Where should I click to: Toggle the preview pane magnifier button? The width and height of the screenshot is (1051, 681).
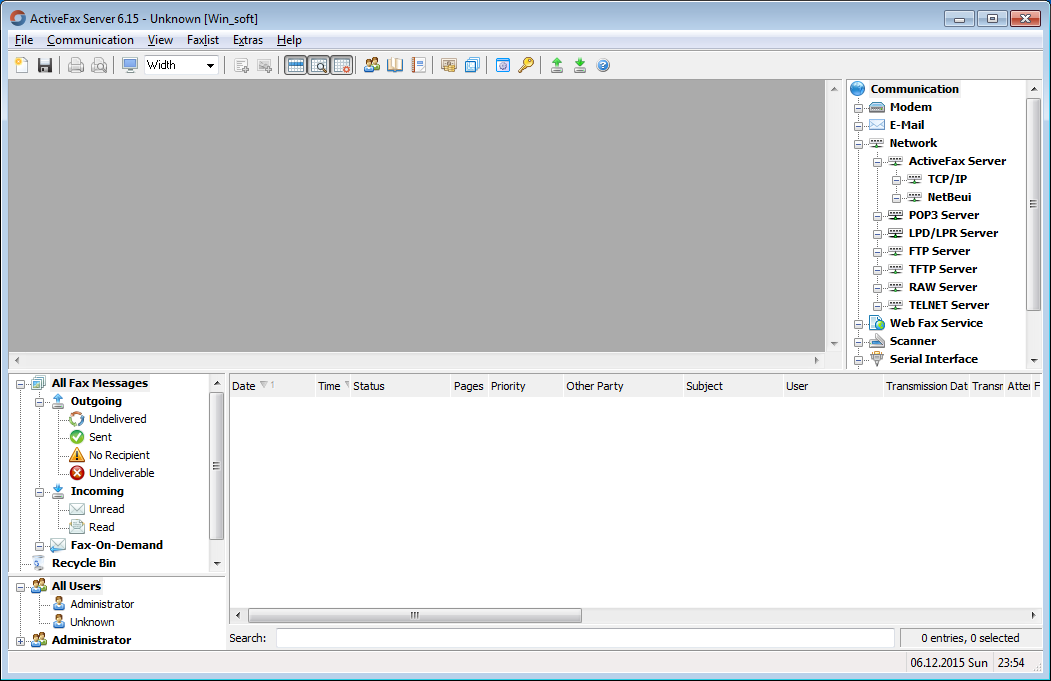(319, 65)
